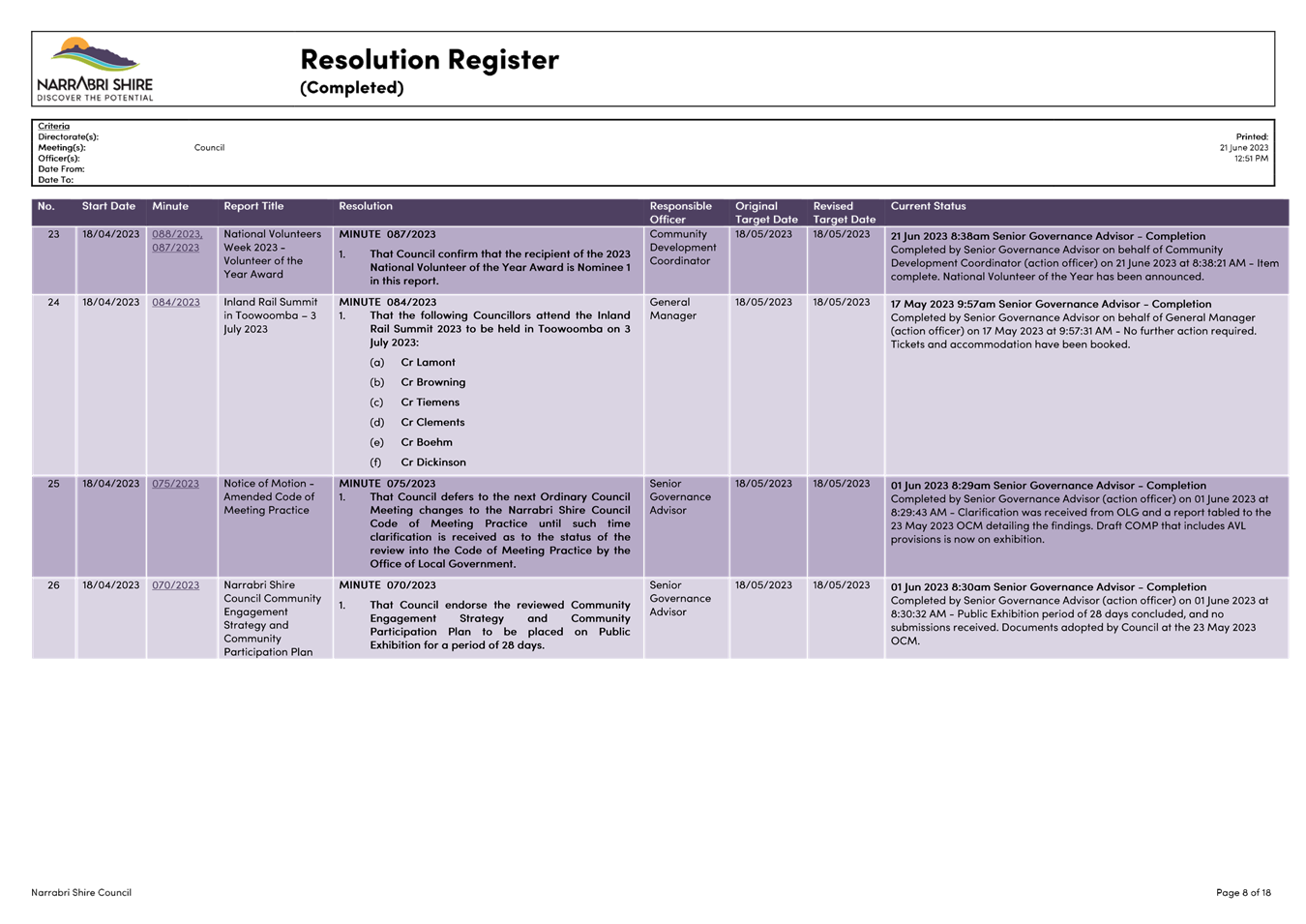Viewport: 1306px width, 924px height.
Task: Click list item '(a) Cr Lamont'
Action: click(x=412, y=363)
